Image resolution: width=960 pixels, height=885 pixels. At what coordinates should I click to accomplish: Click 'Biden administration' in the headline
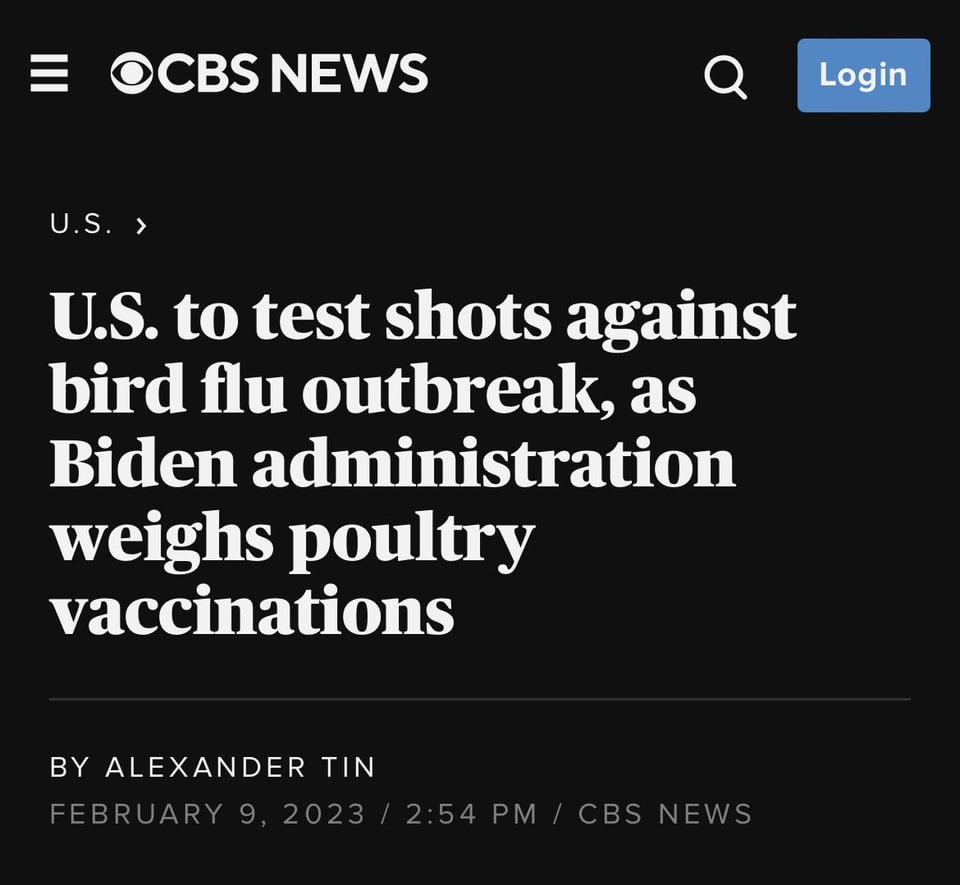click(x=392, y=462)
